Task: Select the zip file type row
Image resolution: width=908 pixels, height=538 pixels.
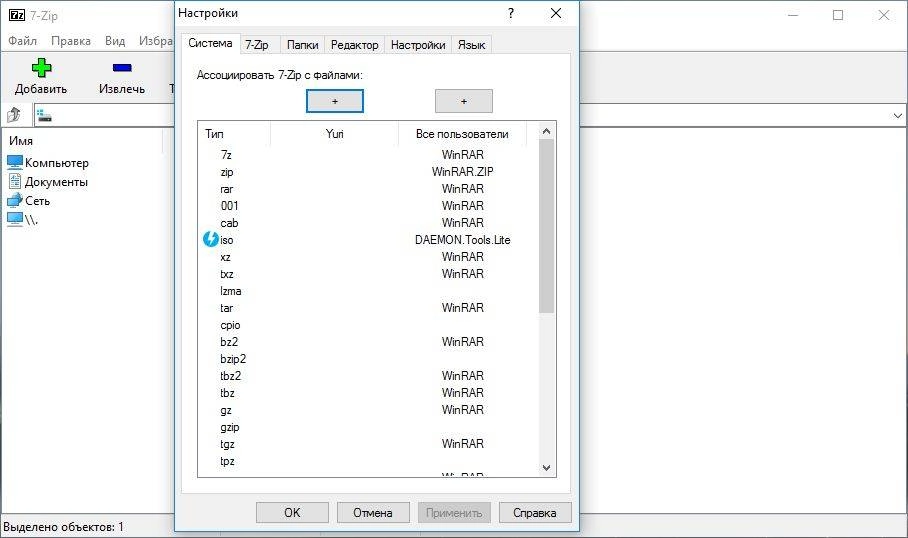Action: 368,172
